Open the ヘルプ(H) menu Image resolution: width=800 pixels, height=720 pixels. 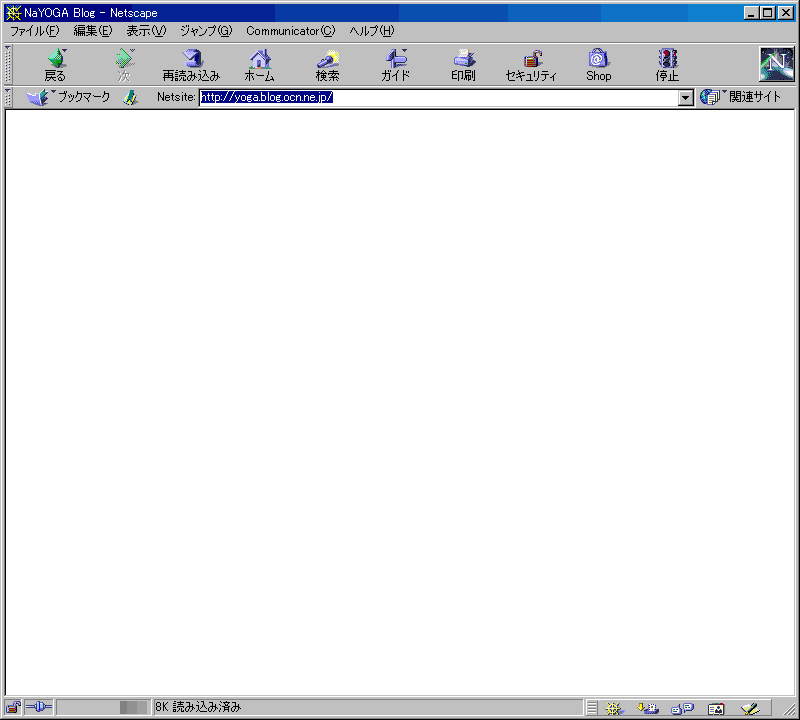point(372,31)
